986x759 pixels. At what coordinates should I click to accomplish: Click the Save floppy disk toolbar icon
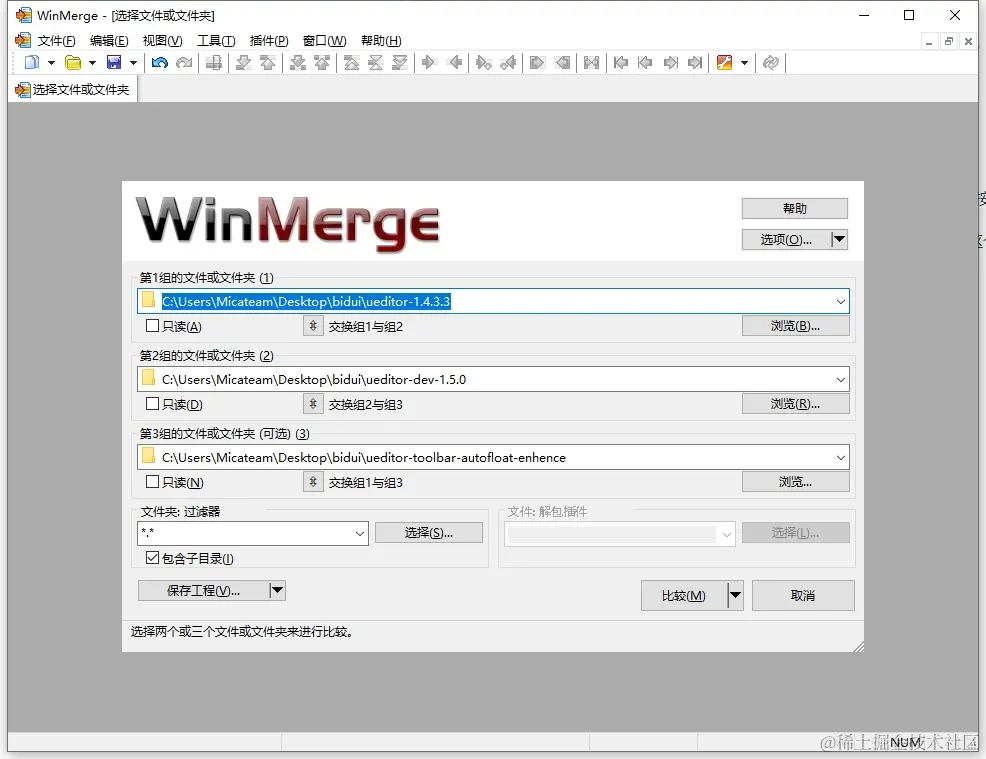tap(114, 62)
